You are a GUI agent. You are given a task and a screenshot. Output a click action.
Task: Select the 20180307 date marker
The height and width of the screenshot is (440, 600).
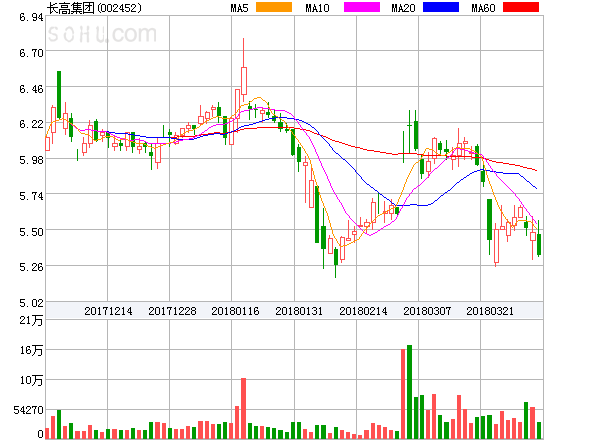click(x=427, y=311)
